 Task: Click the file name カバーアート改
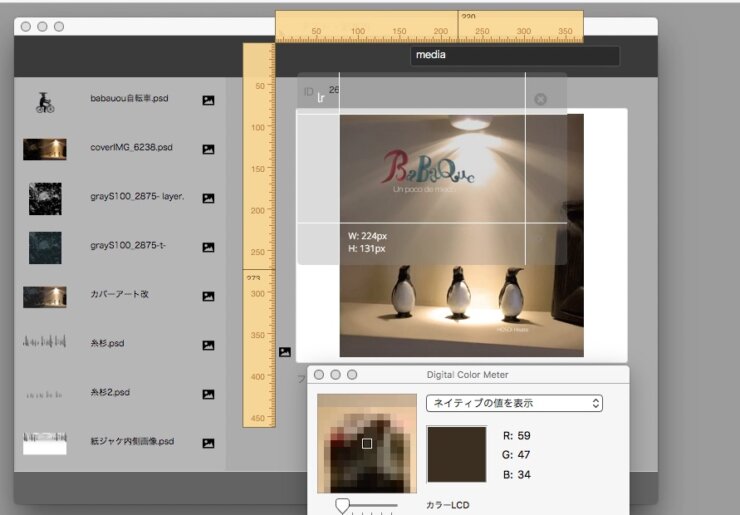119,294
